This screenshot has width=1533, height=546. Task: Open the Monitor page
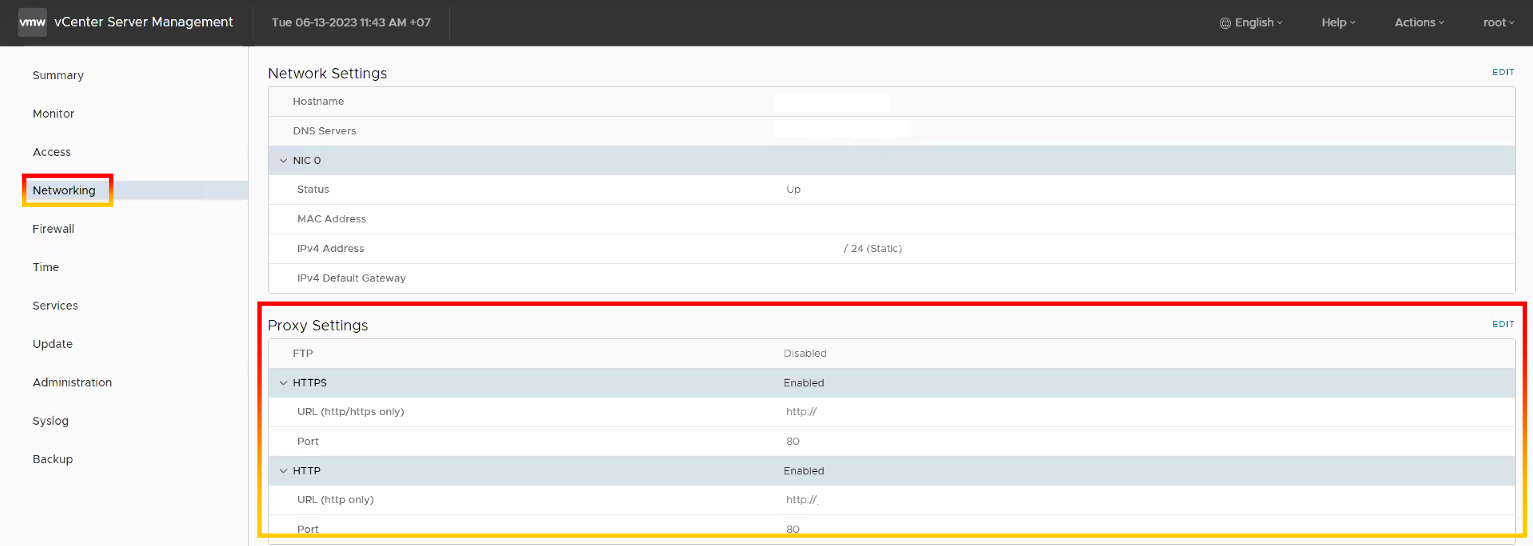(53, 114)
